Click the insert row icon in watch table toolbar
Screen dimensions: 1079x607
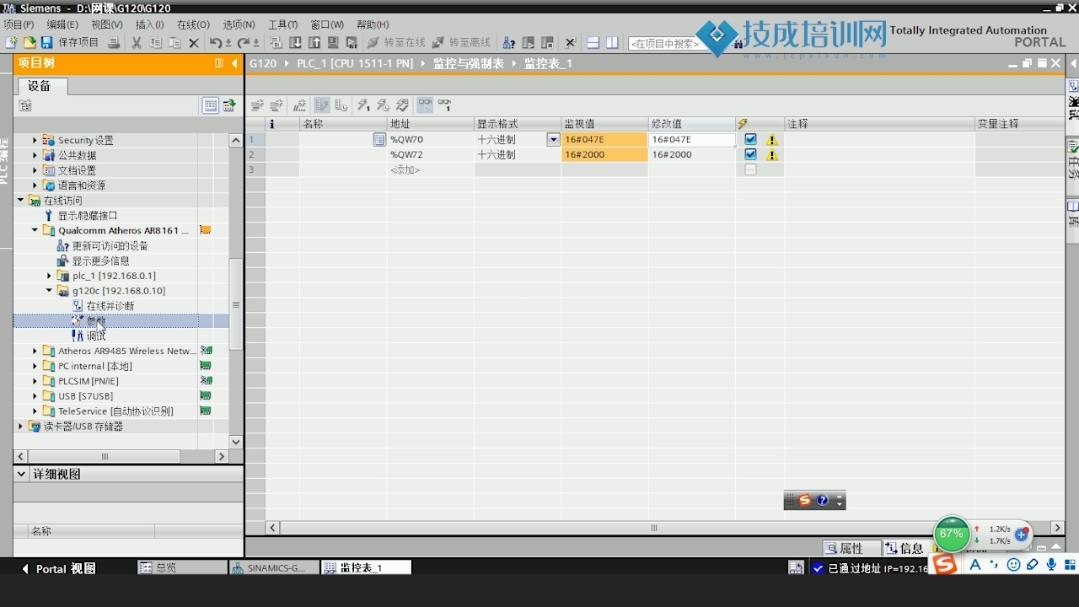tap(257, 105)
